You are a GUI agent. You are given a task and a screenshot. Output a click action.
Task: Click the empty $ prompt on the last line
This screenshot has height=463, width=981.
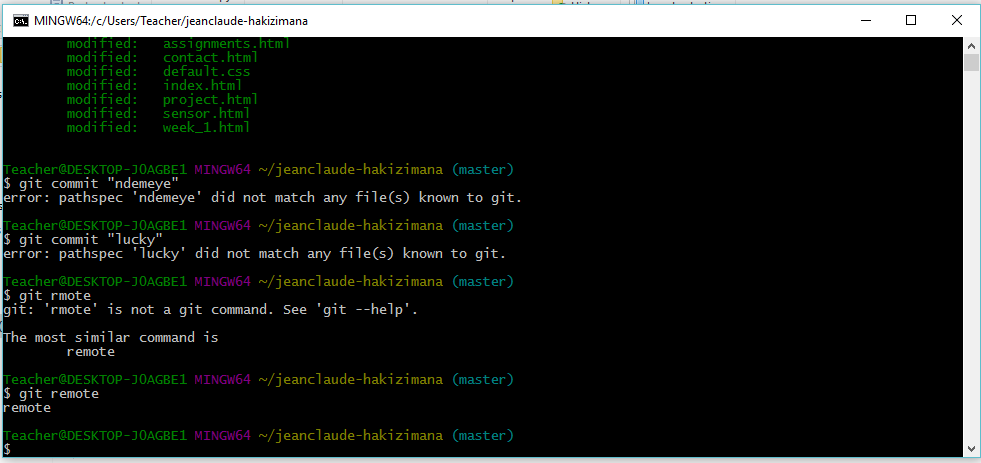[x=7, y=449]
